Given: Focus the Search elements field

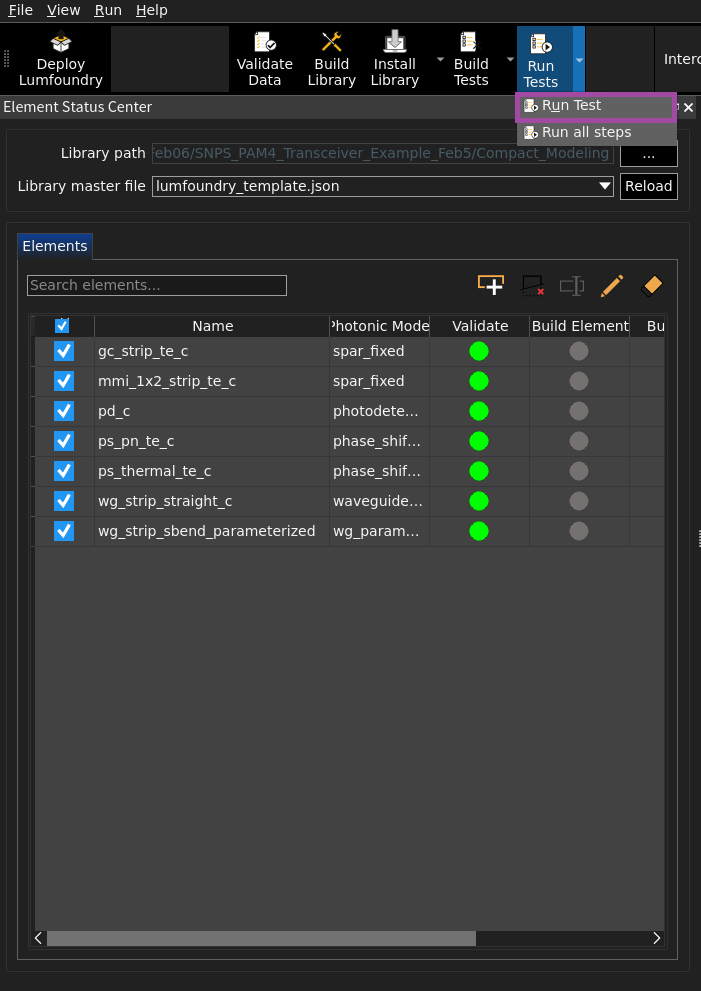Looking at the screenshot, I should (x=157, y=286).
